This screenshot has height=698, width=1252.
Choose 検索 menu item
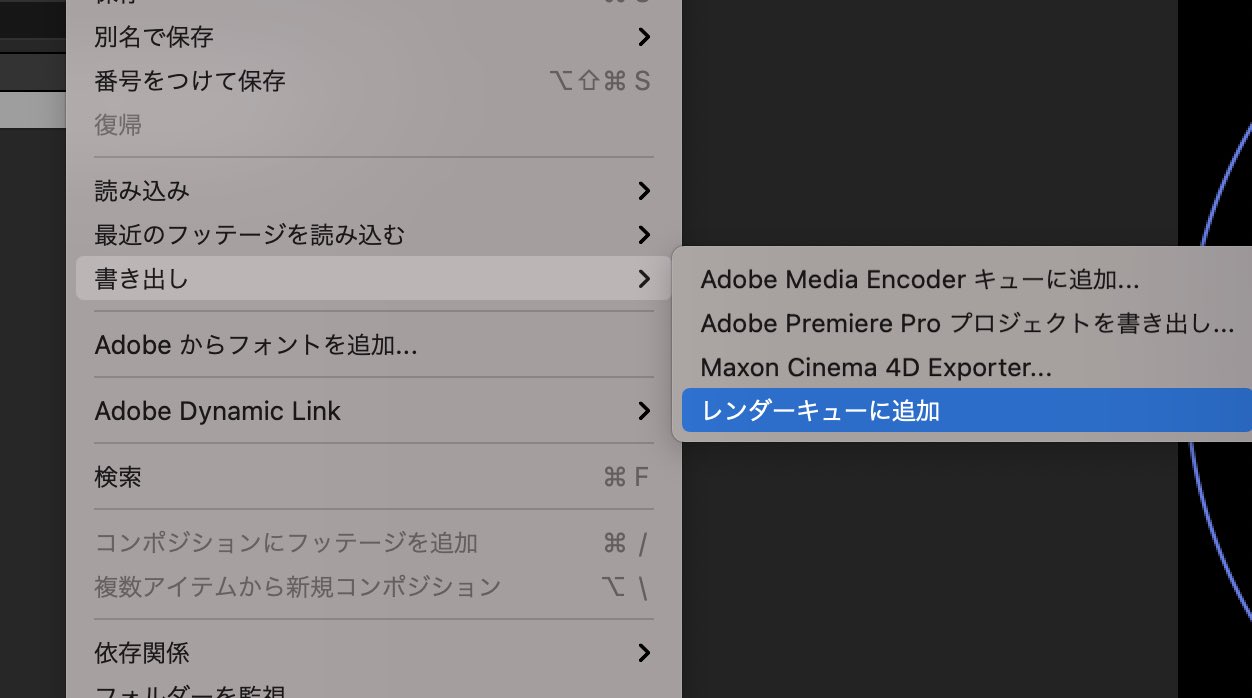(373, 477)
